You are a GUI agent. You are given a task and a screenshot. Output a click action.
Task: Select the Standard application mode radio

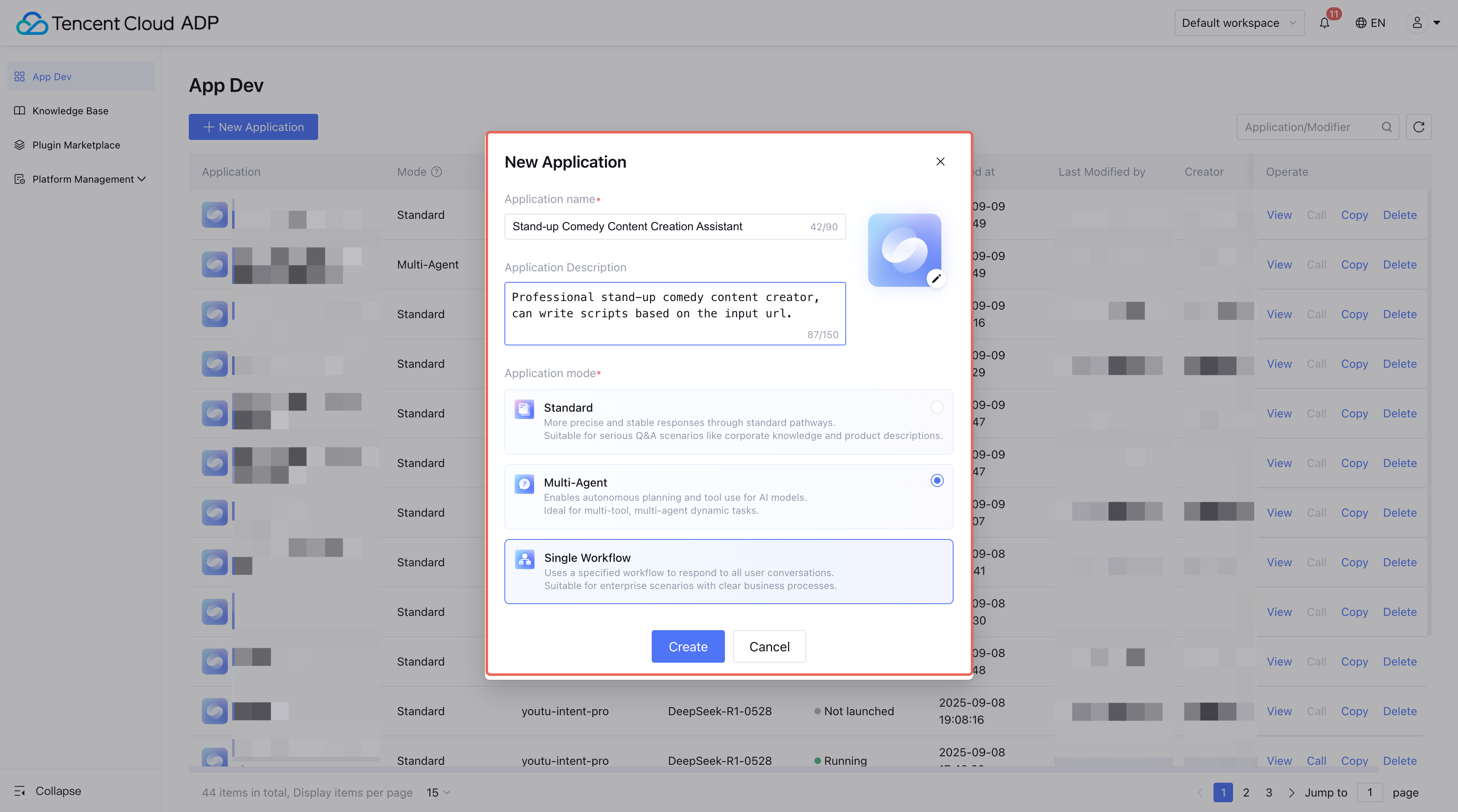937,407
